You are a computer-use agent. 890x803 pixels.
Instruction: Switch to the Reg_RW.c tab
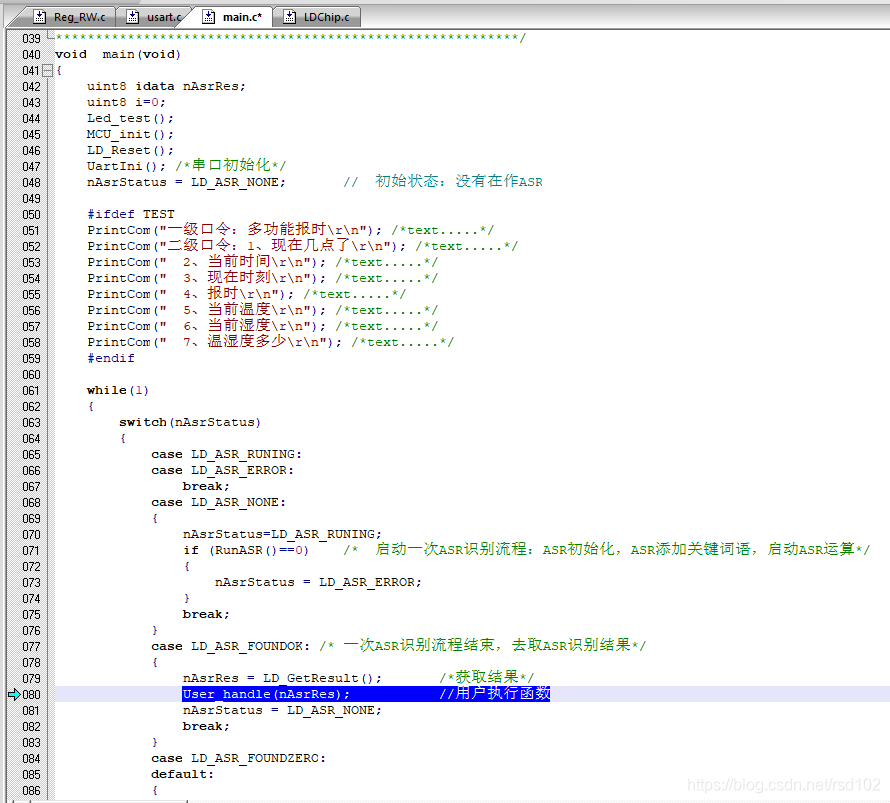pyautogui.click(x=69, y=17)
